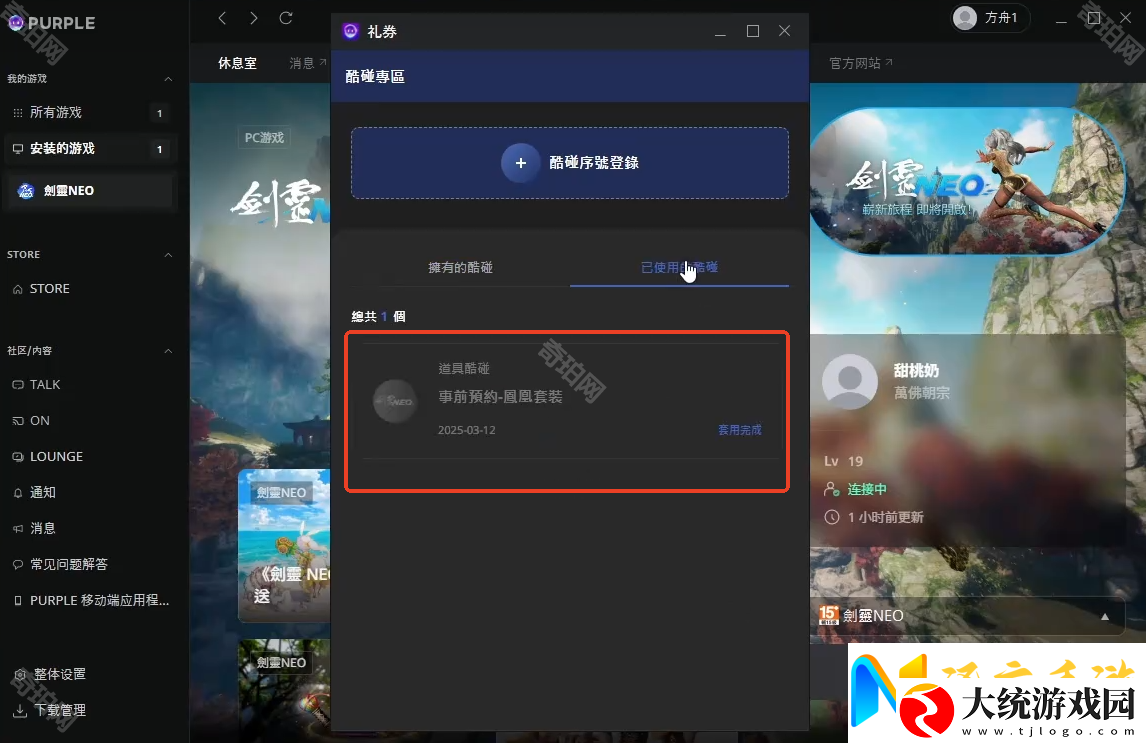Close the 礼券 window

pos(784,31)
